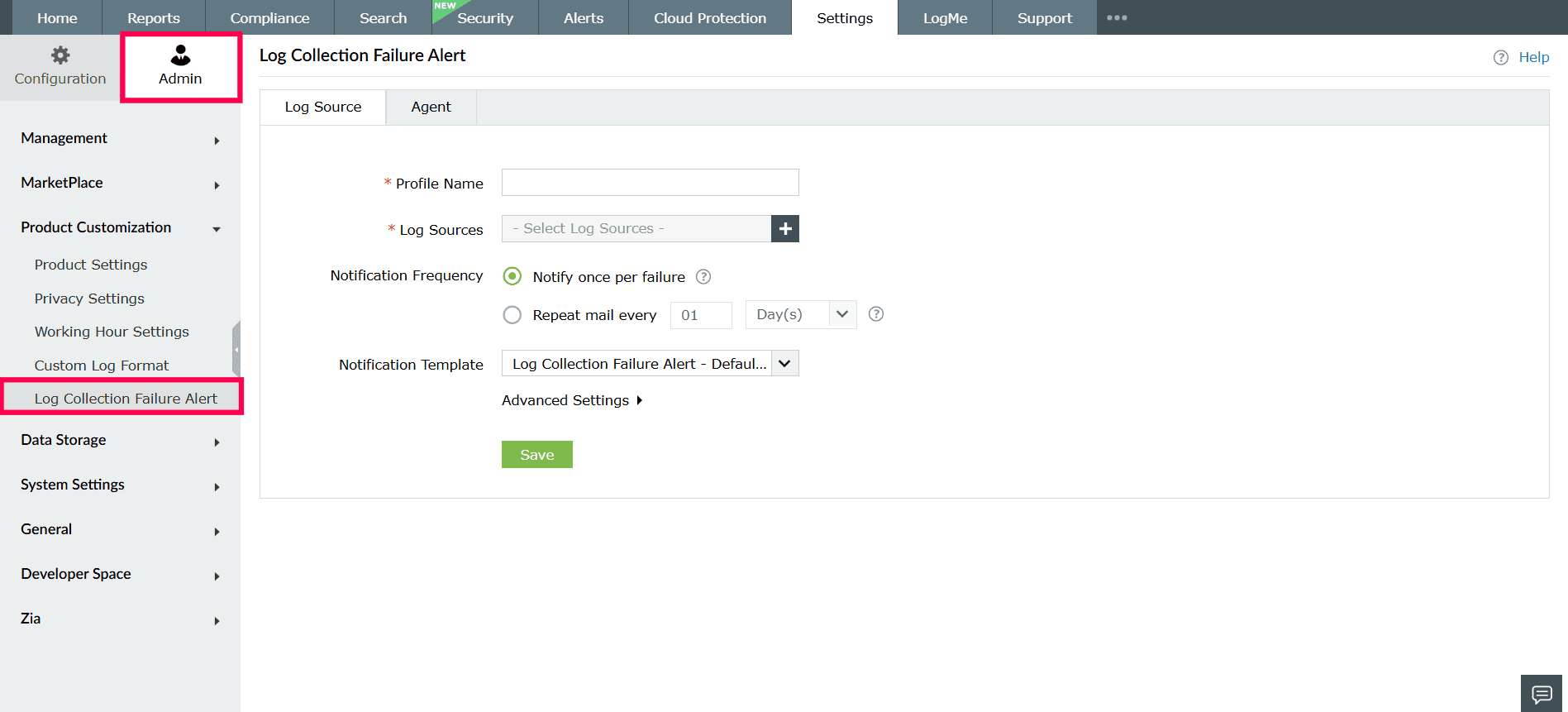Screen dimensions: 1568x712
Task: Go to the Home tab
Action: [57, 17]
